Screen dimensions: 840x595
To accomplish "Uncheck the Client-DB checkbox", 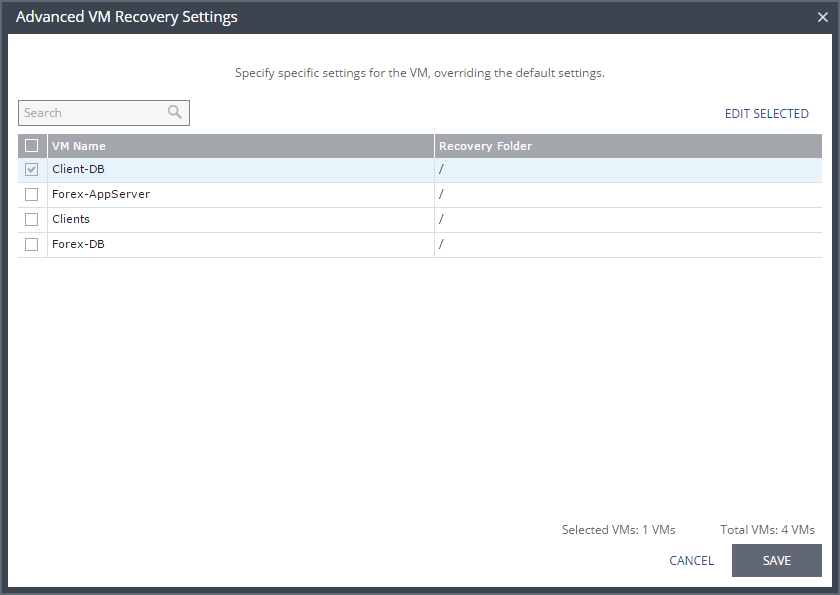I will (x=32, y=170).
